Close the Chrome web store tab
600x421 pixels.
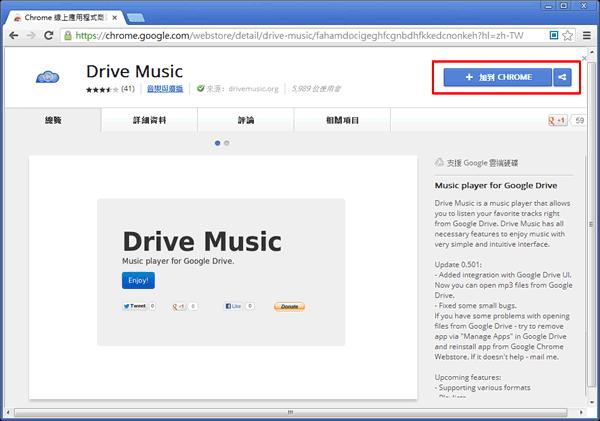pyautogui.click(x=114, y=18)
